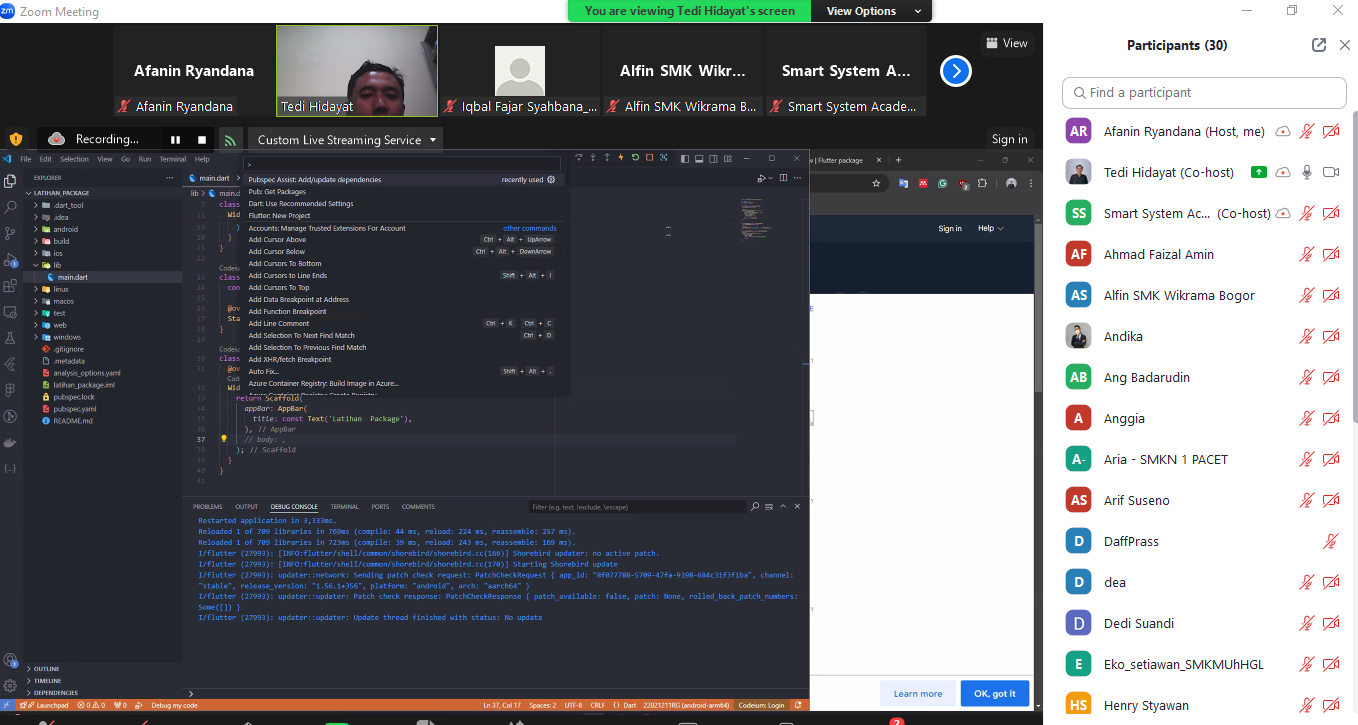Click the Split Editor icon

[783, 178]
